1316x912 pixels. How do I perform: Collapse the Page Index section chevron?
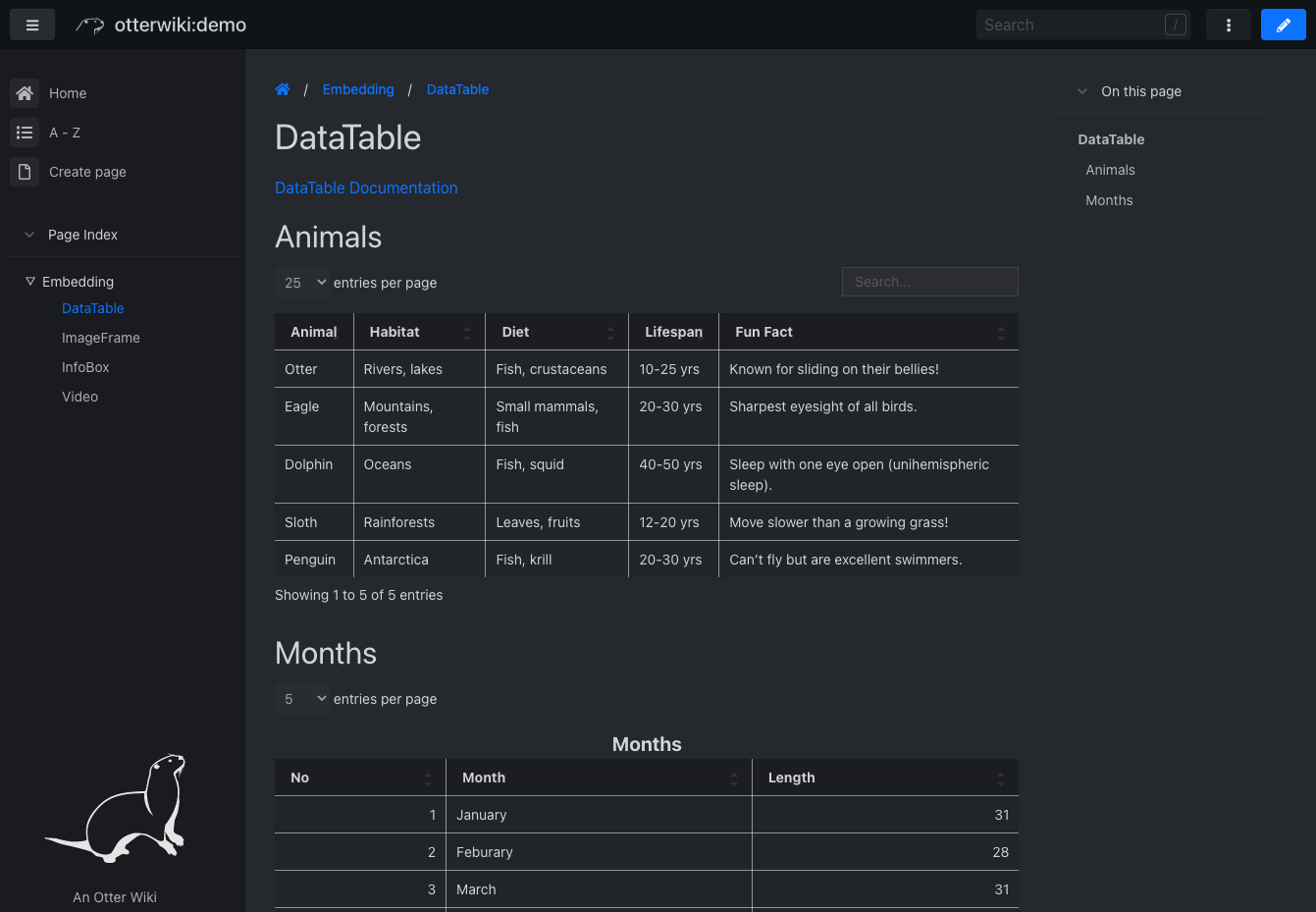click(29, 235)
